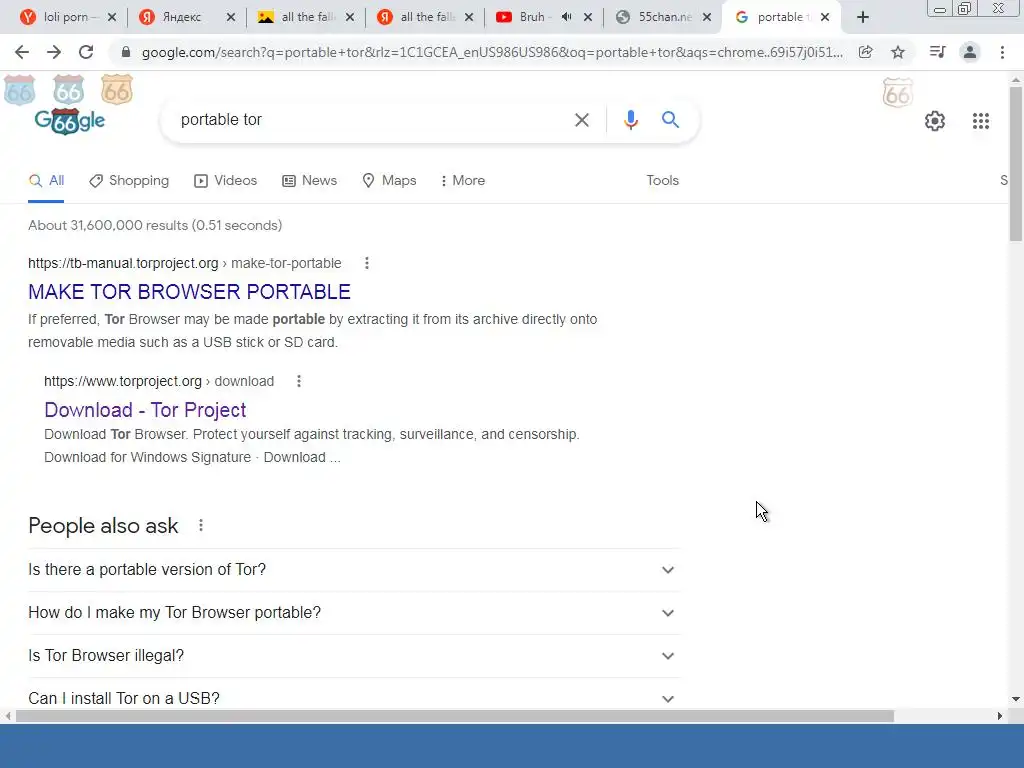Image resolution: width=1024 pixels, height=768 pixels.
Task: Click the Google Route 66 doodle logo
Action: point(69,121)
